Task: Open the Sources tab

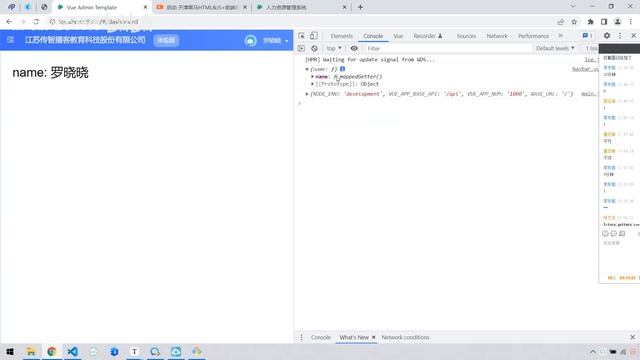Action: [x=466, y=36]
